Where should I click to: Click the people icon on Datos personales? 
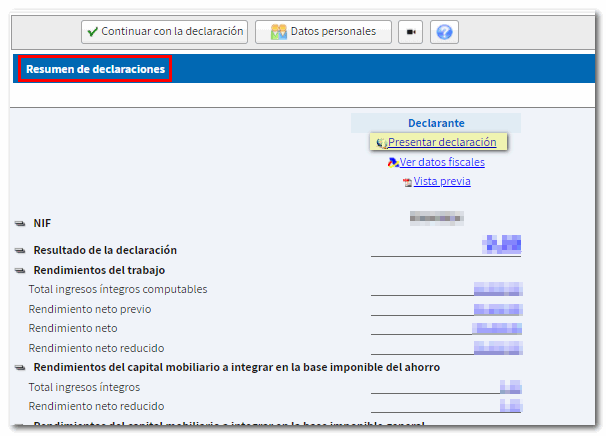pos(279,32)
